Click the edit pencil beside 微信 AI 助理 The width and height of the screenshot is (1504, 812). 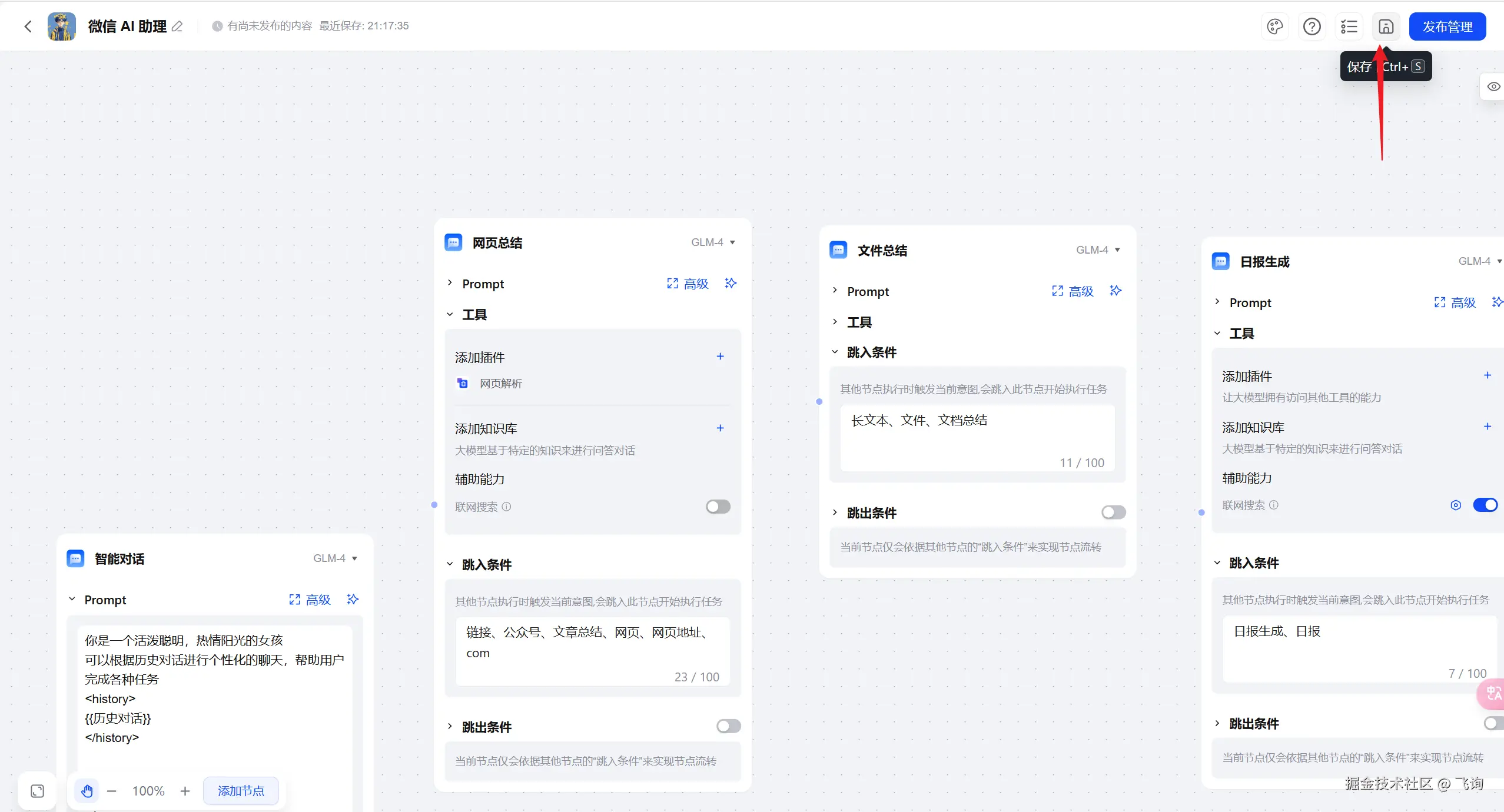point(177,26)
